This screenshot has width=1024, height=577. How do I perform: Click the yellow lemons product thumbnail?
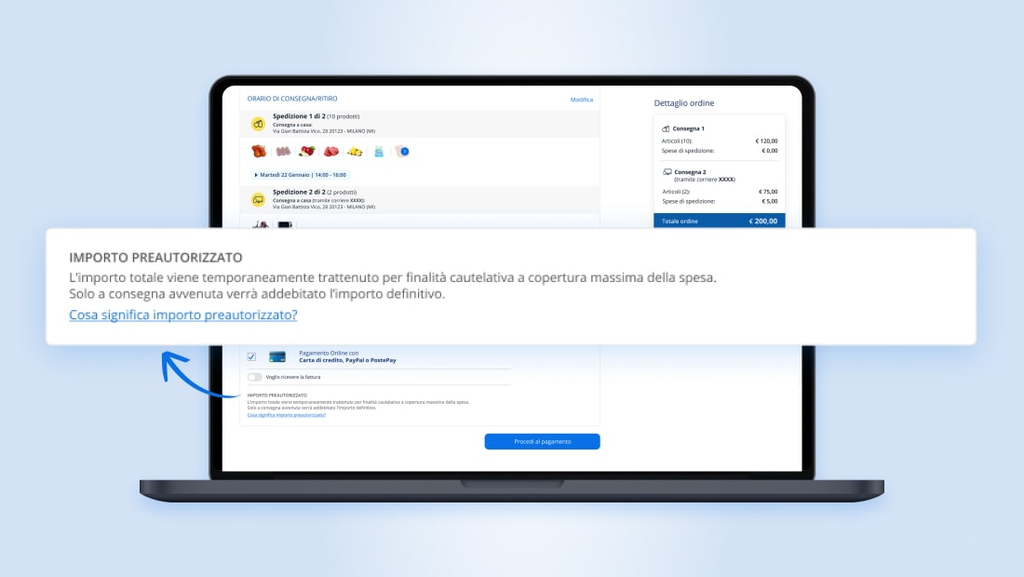point(354,151)
